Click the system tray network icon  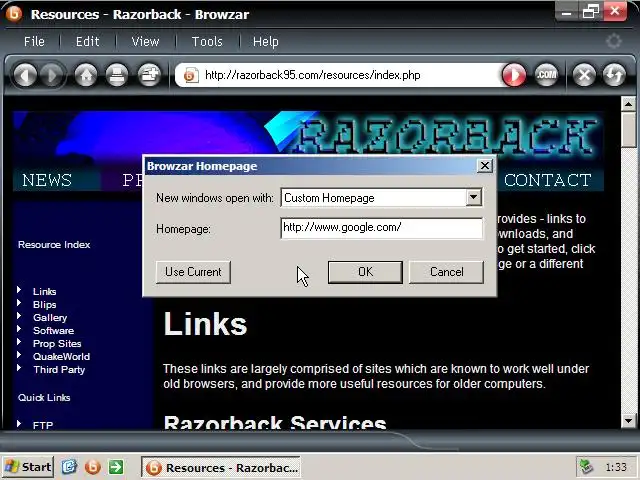pos(587,467)
